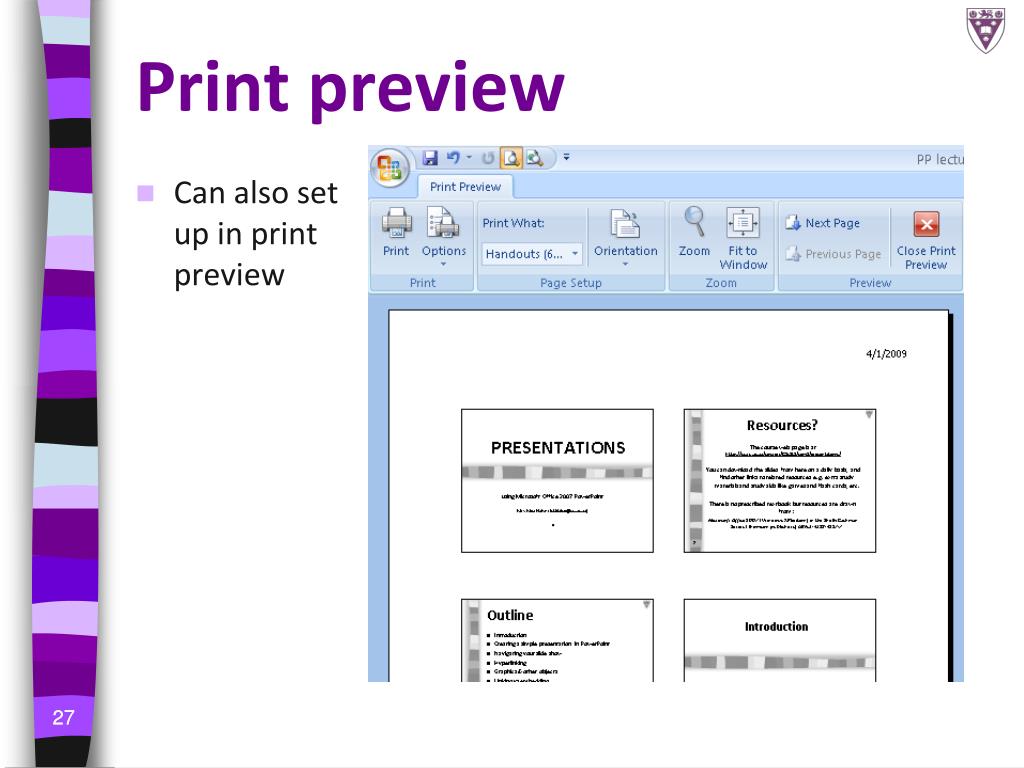Click the slide number 27
1024x768 pixels.
[63, 718]
